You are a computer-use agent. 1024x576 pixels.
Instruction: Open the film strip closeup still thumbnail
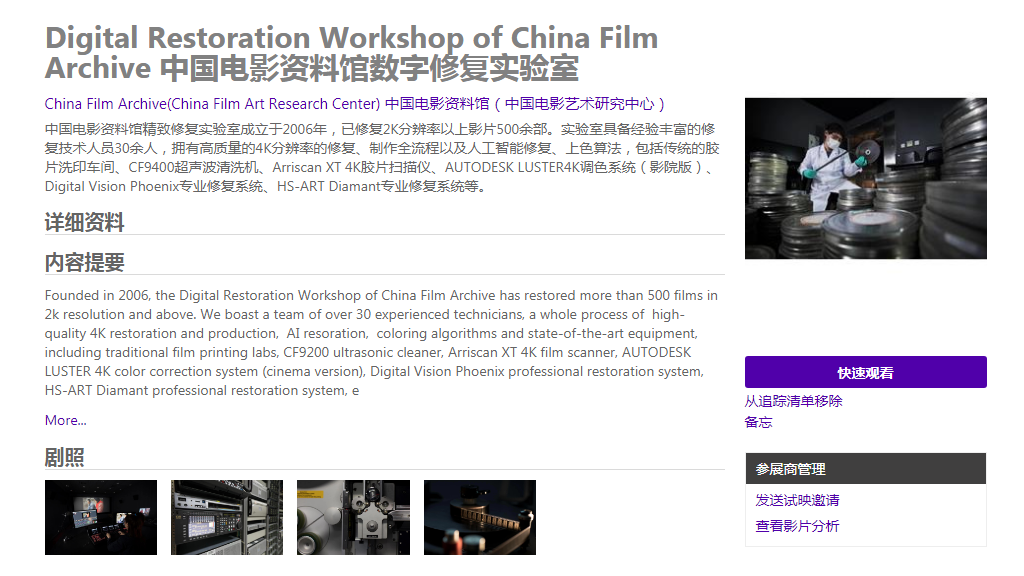point(480,517)
